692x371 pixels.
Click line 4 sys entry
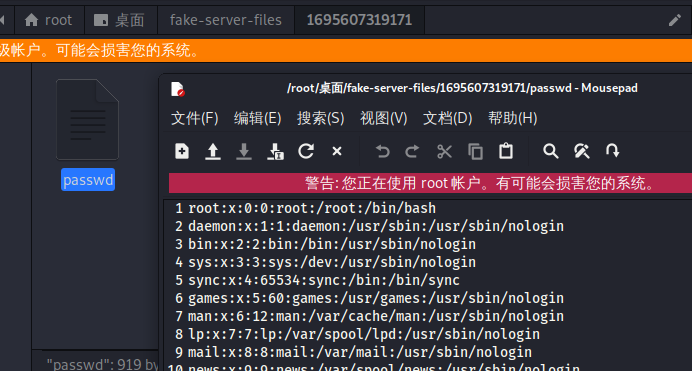point(332,262)
